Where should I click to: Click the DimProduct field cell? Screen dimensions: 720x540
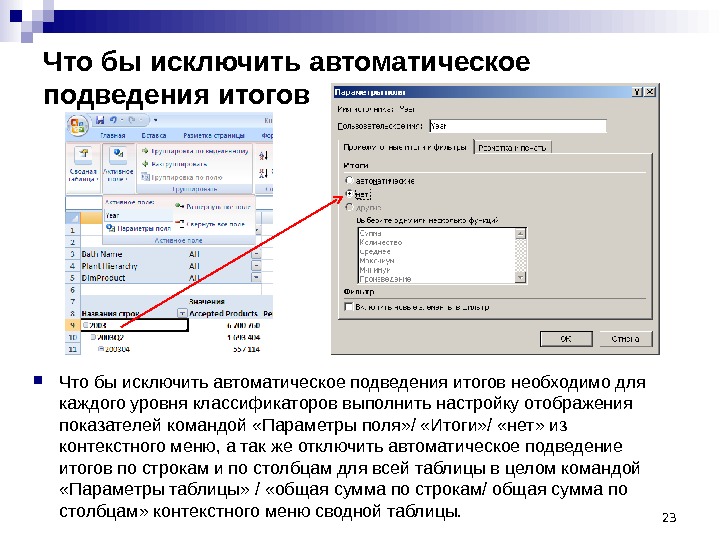(134, 278)
